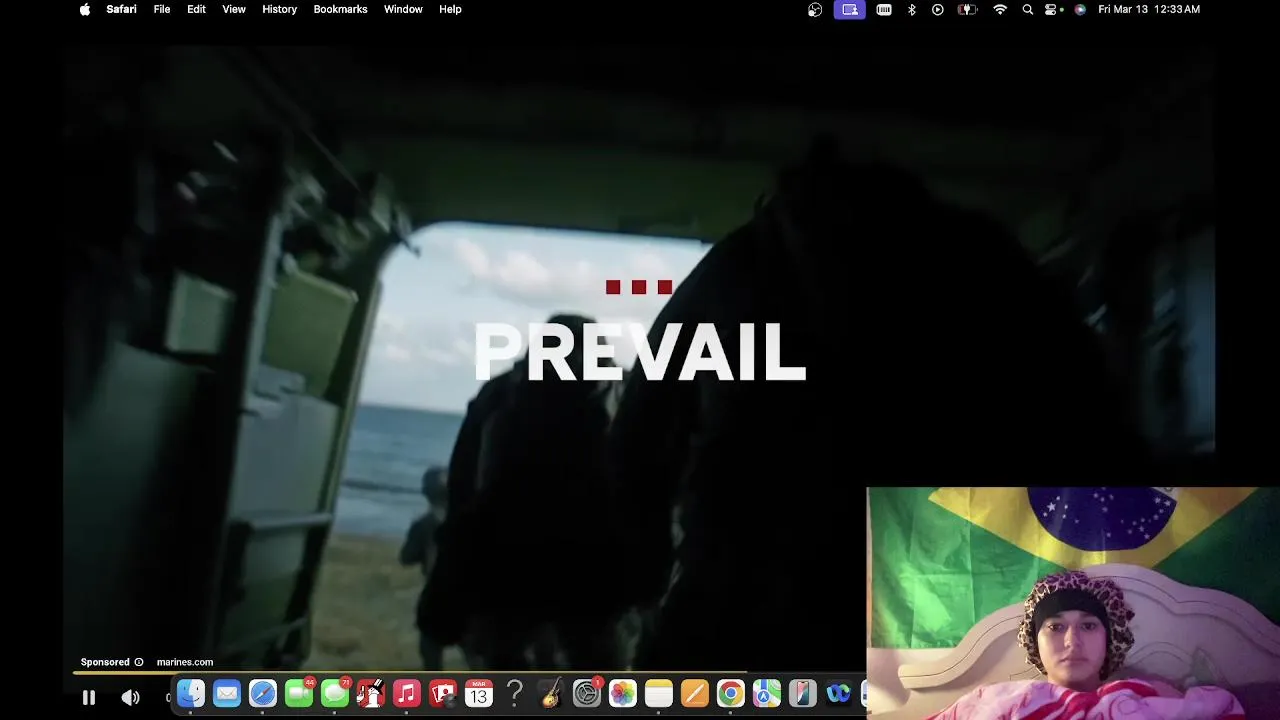Screen dimensions: 1280x720
Task: Activate Siri from menu bar
Action: pos(1080,9)
